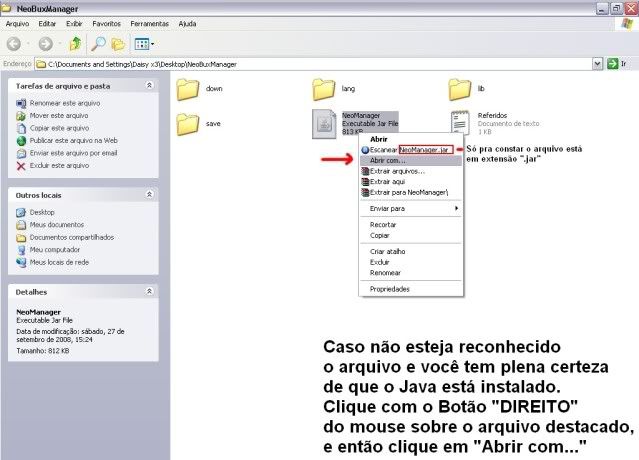This screenshot has height=460, width=639.
Task: Click Copiar este arquivo link
Action: (x=59, y=128)
